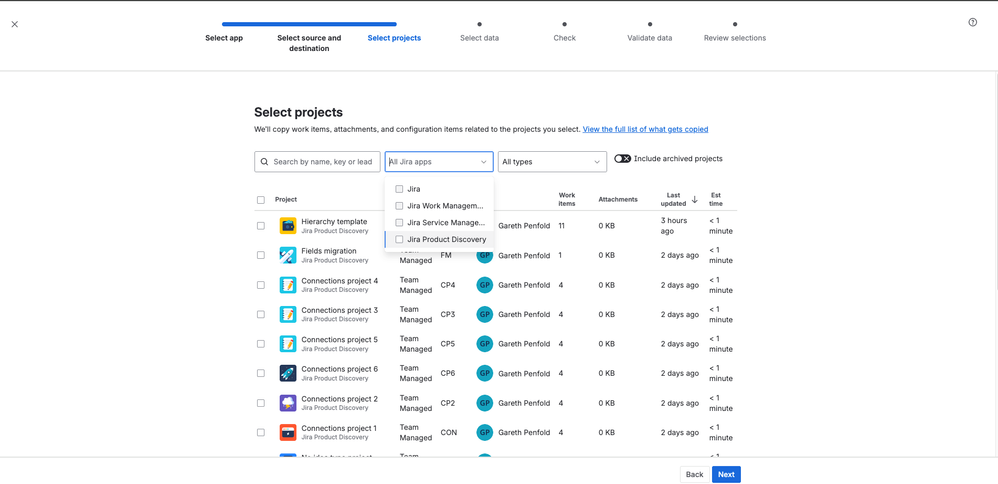Click the Connections project 5 icon
Viewport: 998px width, 484px height.
pos(288,344)
